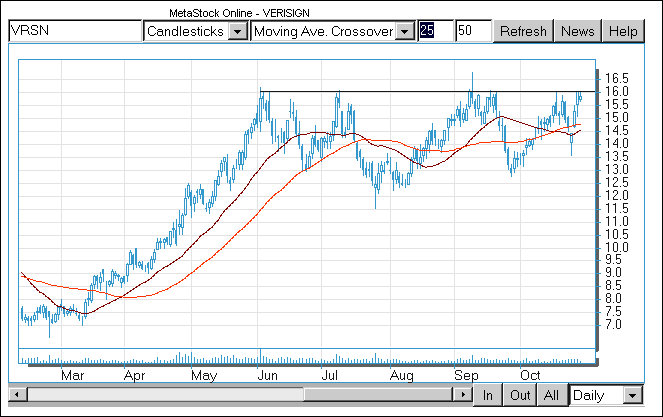The image size is (663, 417).
Task: Open the News button
Action: (578, 31)
